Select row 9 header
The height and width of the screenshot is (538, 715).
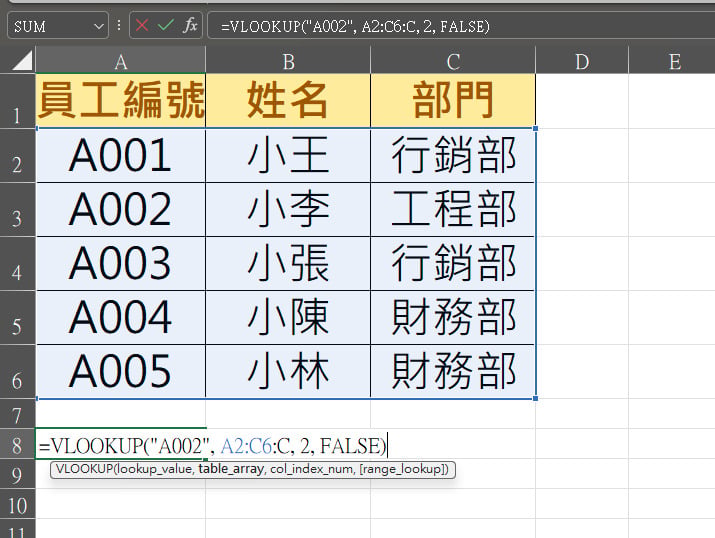coord(17,474)
